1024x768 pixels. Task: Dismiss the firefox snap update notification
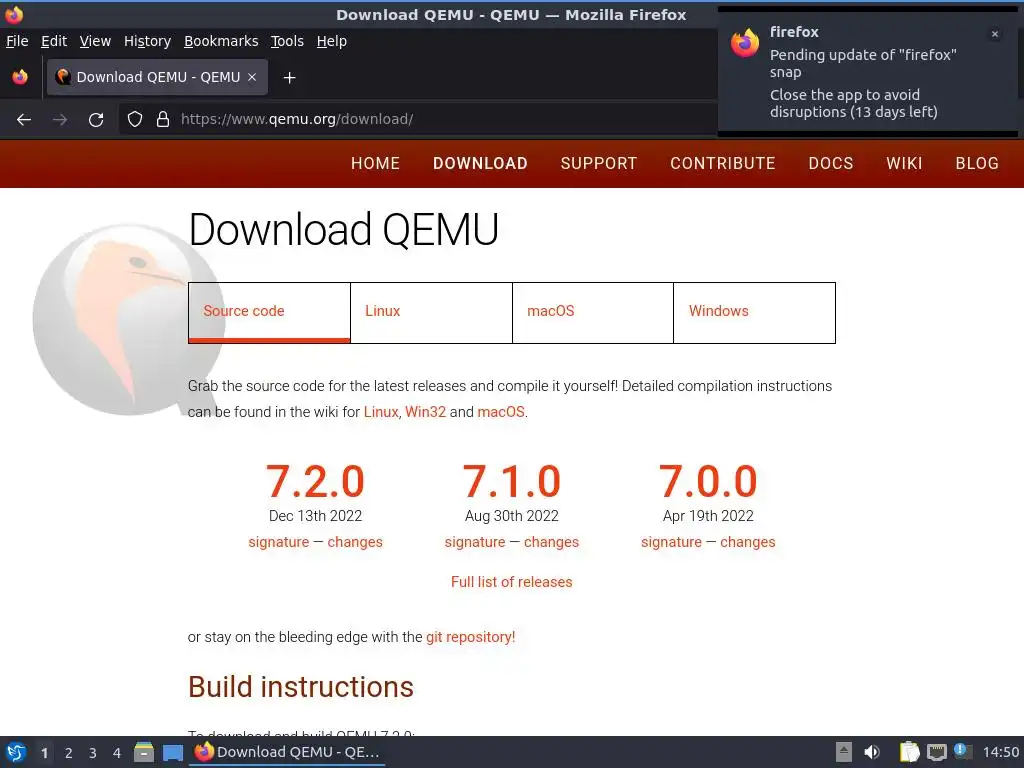click(995, 34)
